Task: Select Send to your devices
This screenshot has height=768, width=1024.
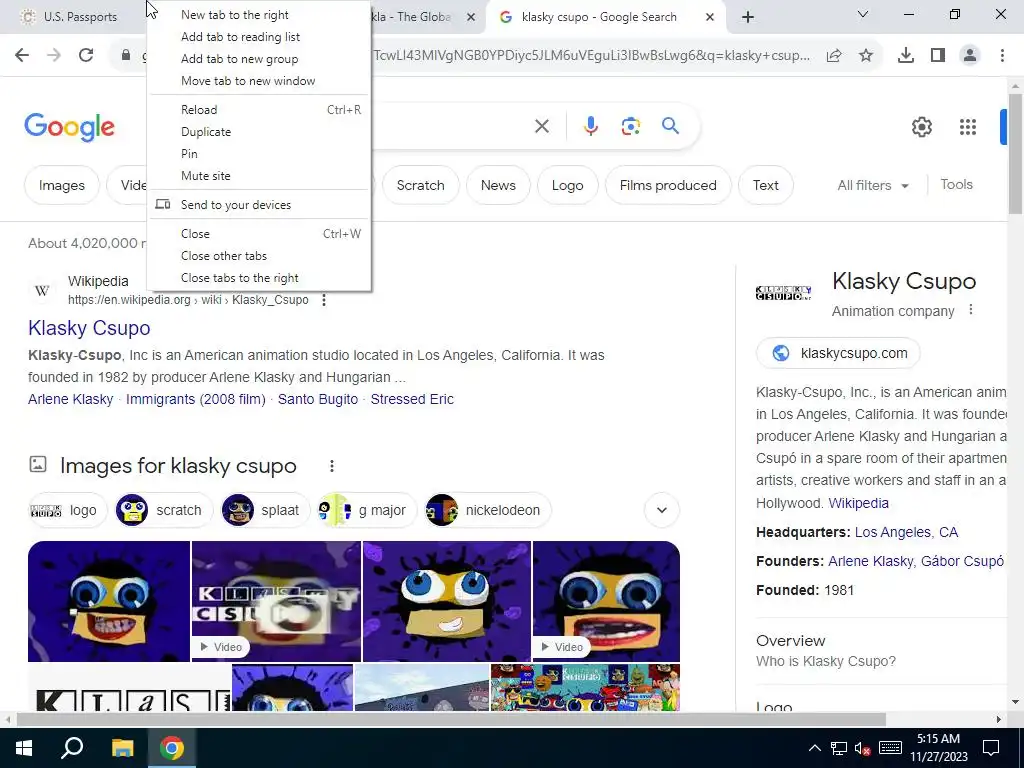Action: 260,205
